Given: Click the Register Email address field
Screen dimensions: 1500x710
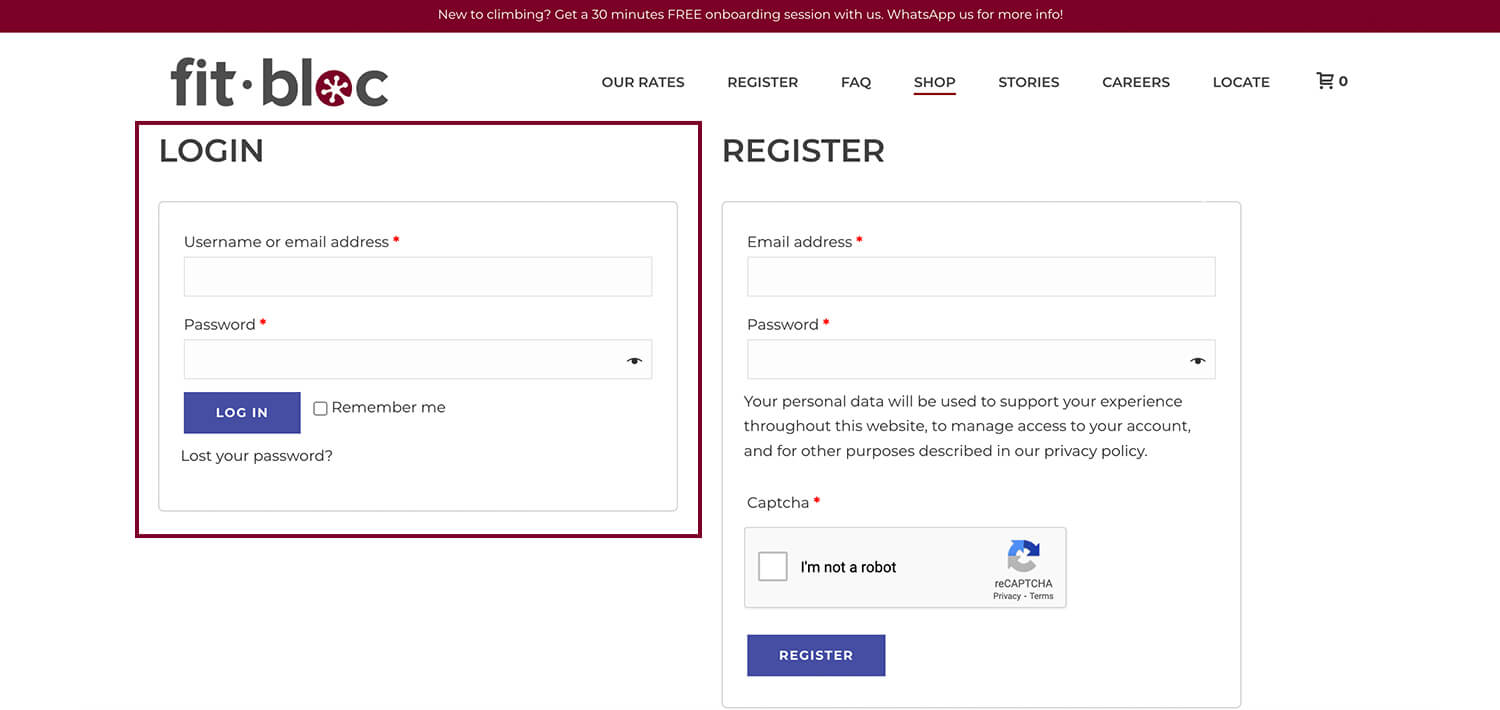Looking at the screenshot, I should (x=981, y=277).
